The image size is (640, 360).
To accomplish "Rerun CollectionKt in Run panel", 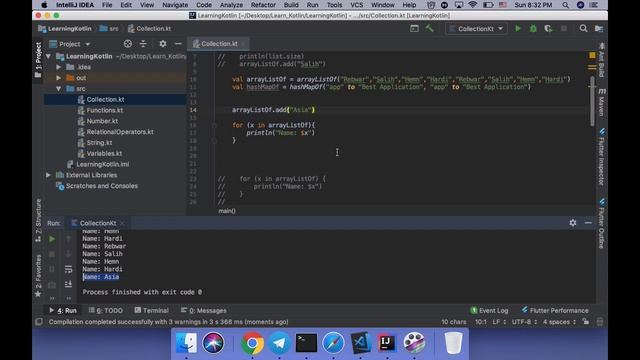I will [52, 239].
